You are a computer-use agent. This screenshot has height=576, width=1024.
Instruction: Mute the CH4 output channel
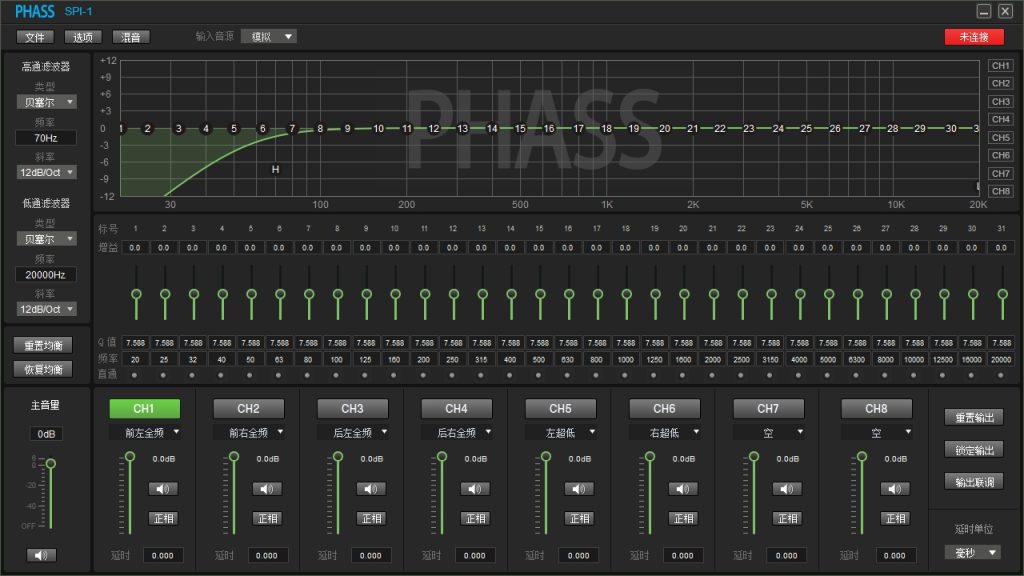click(475, 488)
